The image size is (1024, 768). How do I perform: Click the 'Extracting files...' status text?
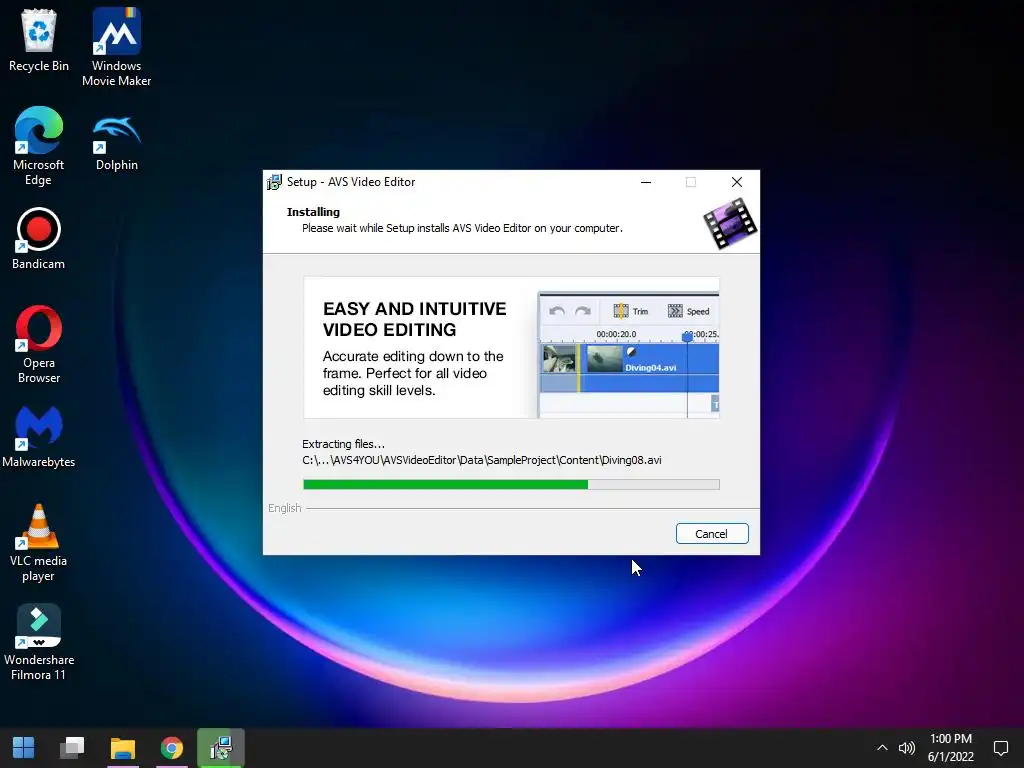pos(344,444)
